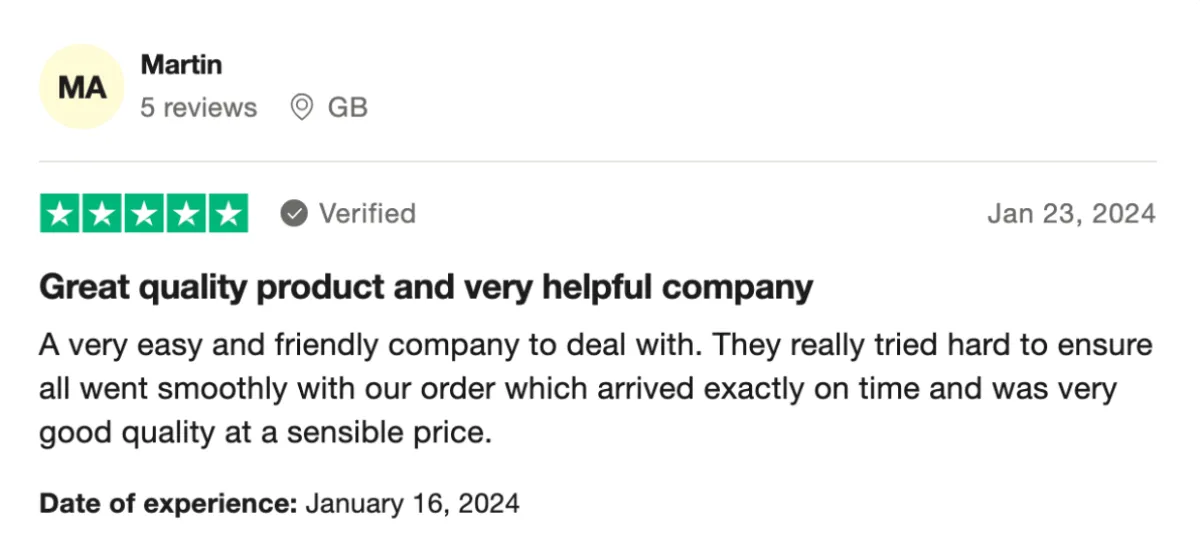Click the horizontal divider under profile

[x=598, y=162]
